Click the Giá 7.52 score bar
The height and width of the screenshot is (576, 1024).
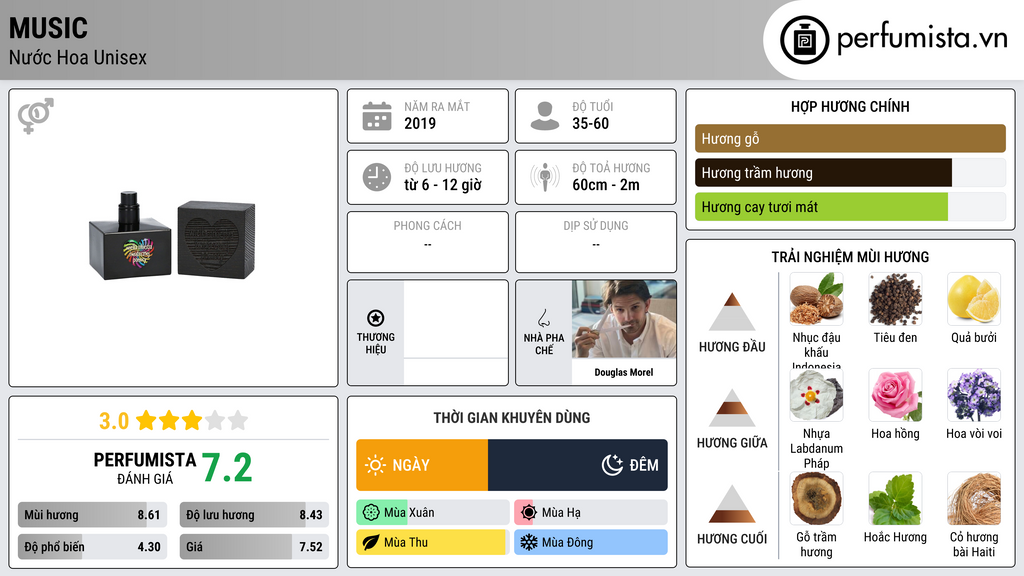click(x=254, y=547)
